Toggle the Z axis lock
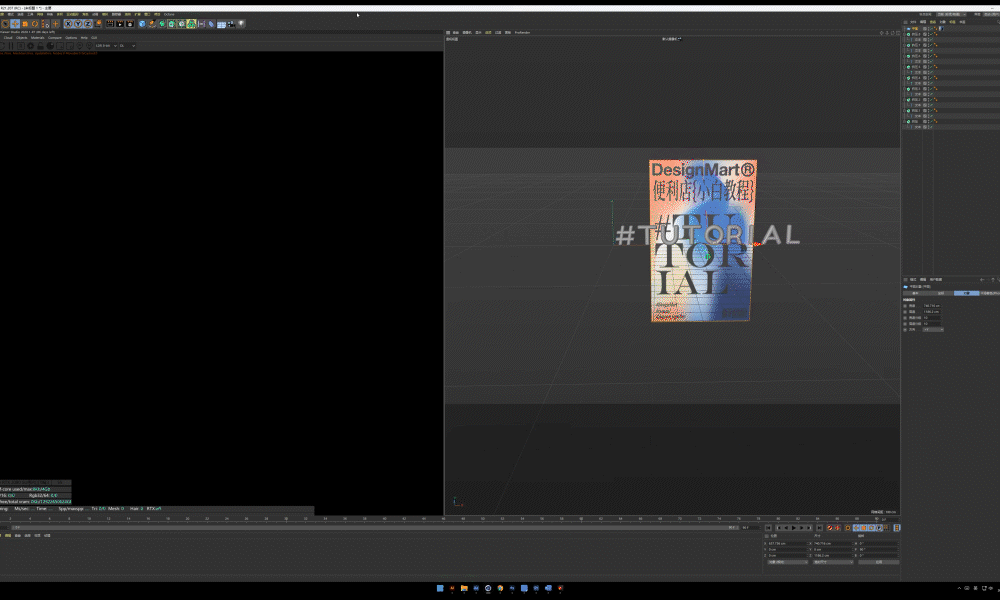Screen dimensions: 1000x600 pos(88,24)
